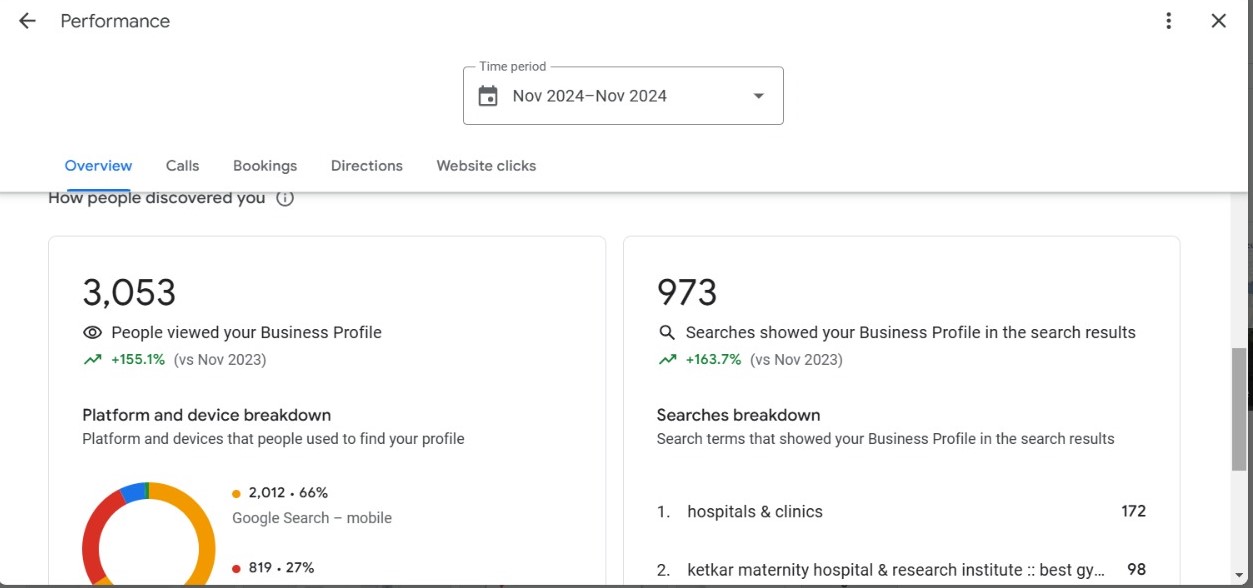Click the Performance page title
Image resolution: width=1253 pixels, height=588 pixels.
click(x=115, y=21)
